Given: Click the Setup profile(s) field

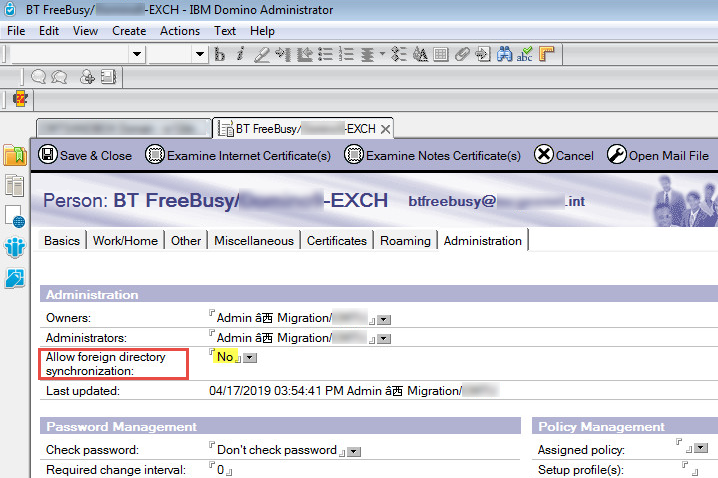Looking at the screenshot, I should [x=691, y=469].
